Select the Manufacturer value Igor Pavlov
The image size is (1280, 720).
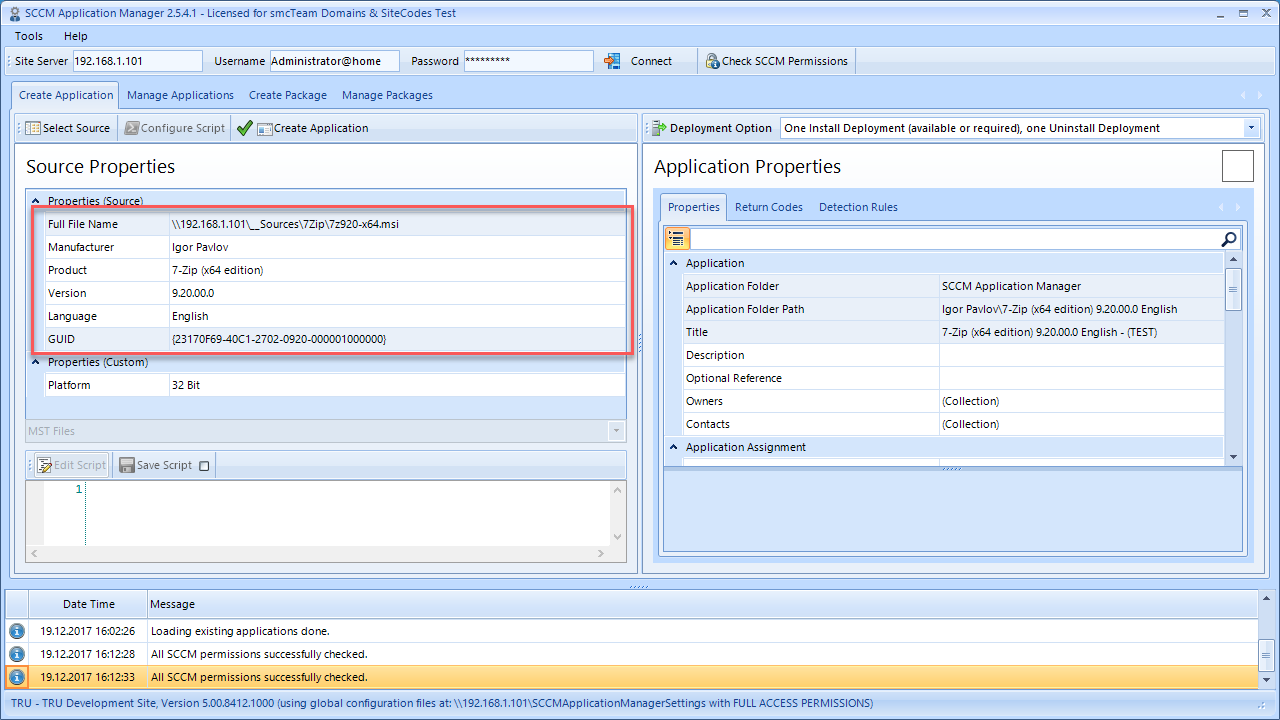point(199,247)
